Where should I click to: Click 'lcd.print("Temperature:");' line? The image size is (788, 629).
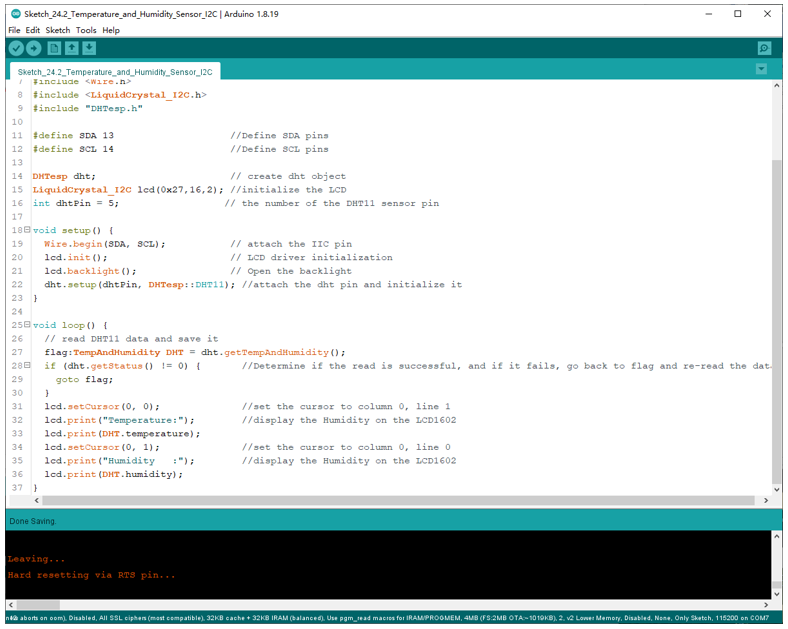point(119,421)
